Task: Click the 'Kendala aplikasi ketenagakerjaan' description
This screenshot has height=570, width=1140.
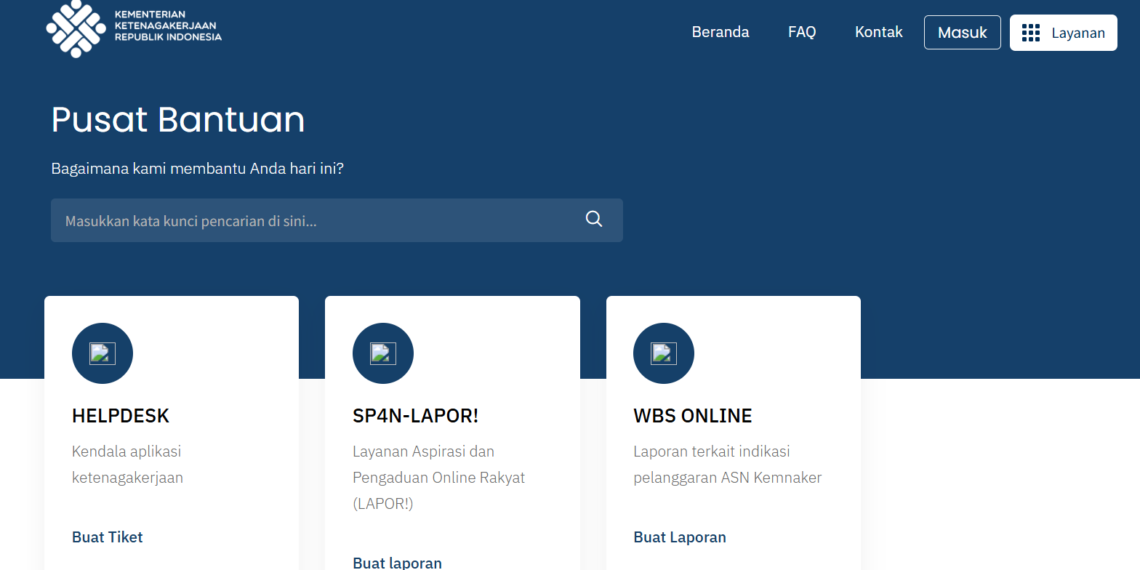Action: (127, 464)
